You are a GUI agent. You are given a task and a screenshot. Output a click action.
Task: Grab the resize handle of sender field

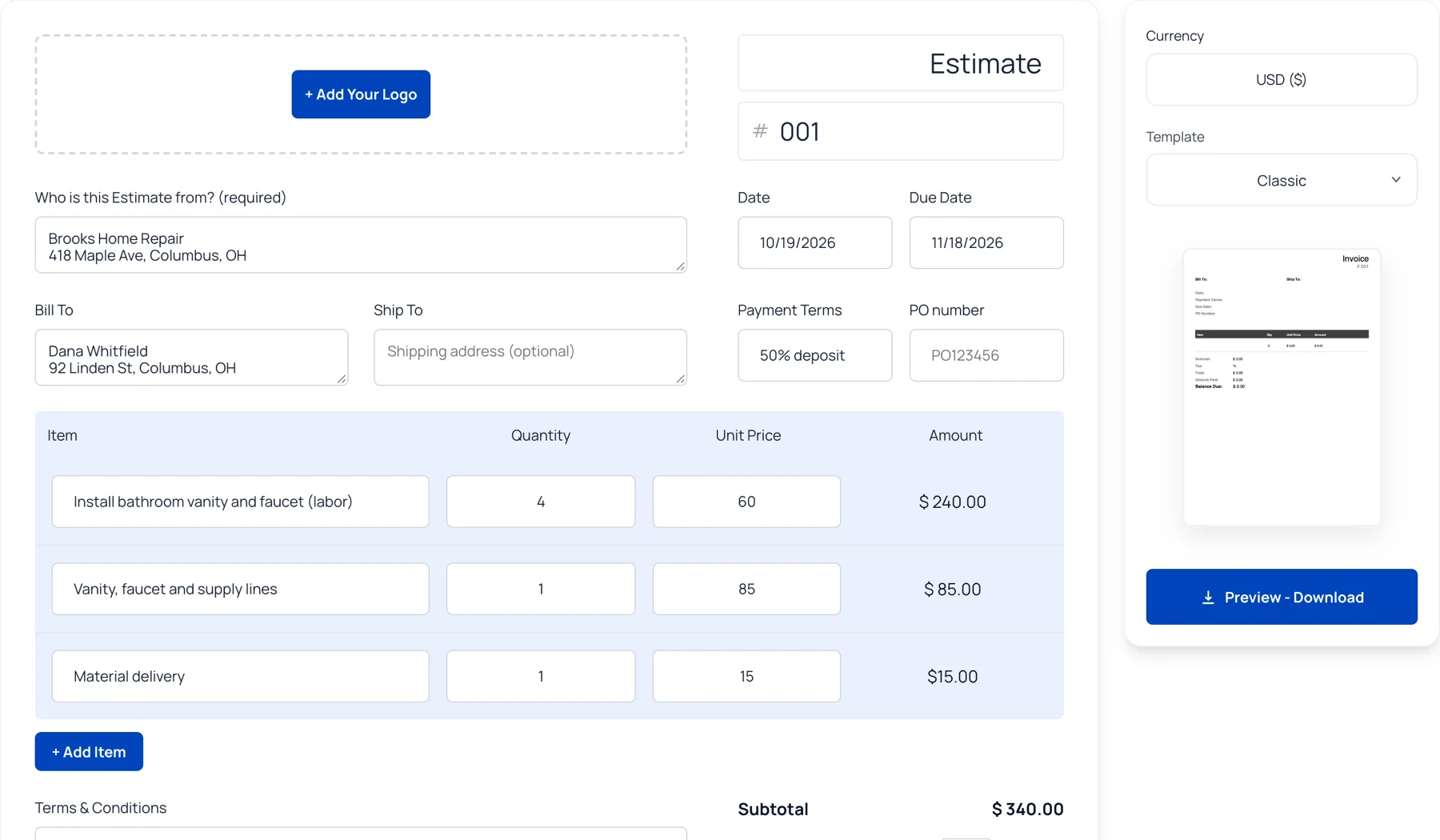[x=681, y=266]
